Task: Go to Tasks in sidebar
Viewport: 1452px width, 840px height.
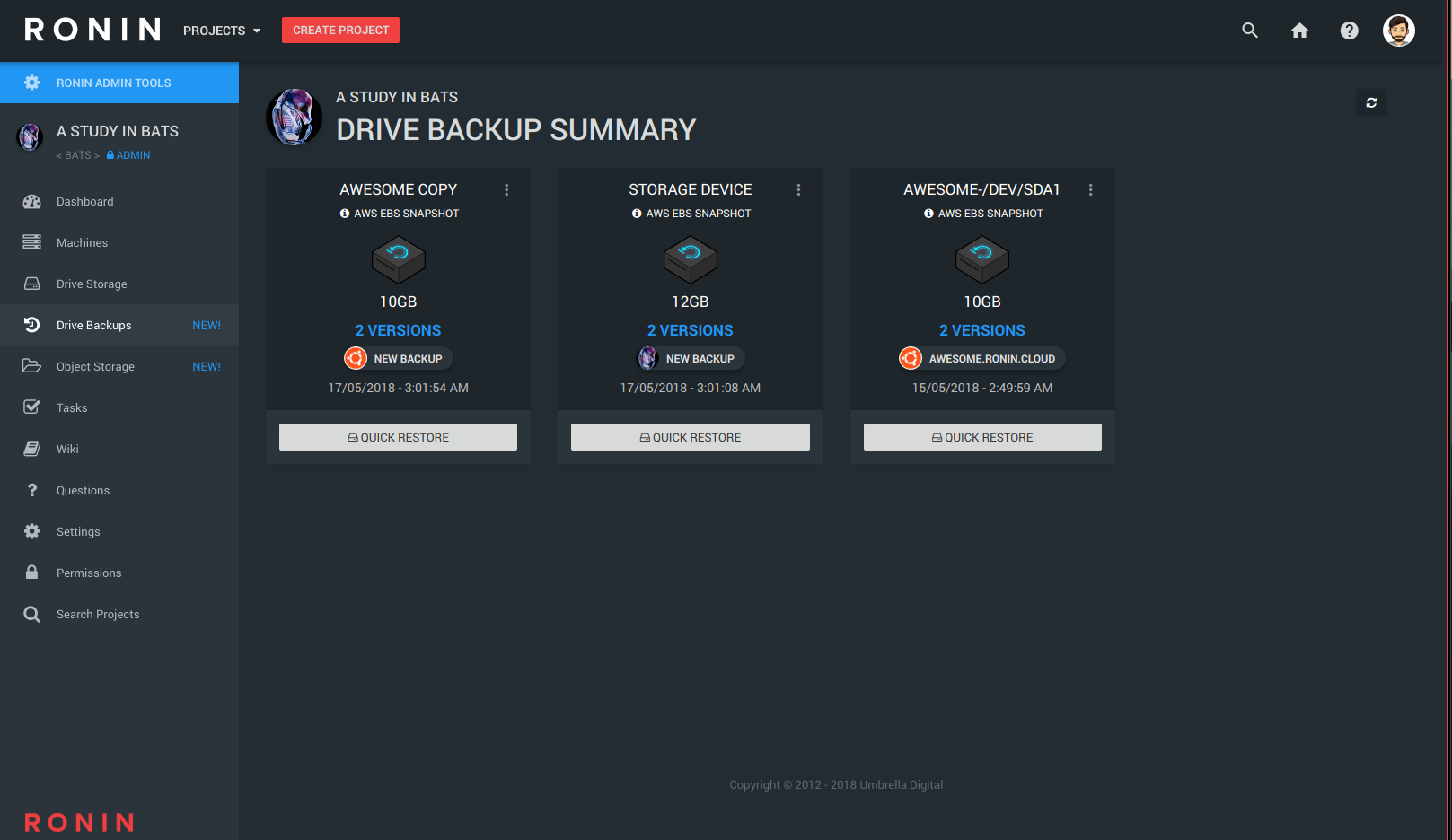Action: tap(119, 407)
